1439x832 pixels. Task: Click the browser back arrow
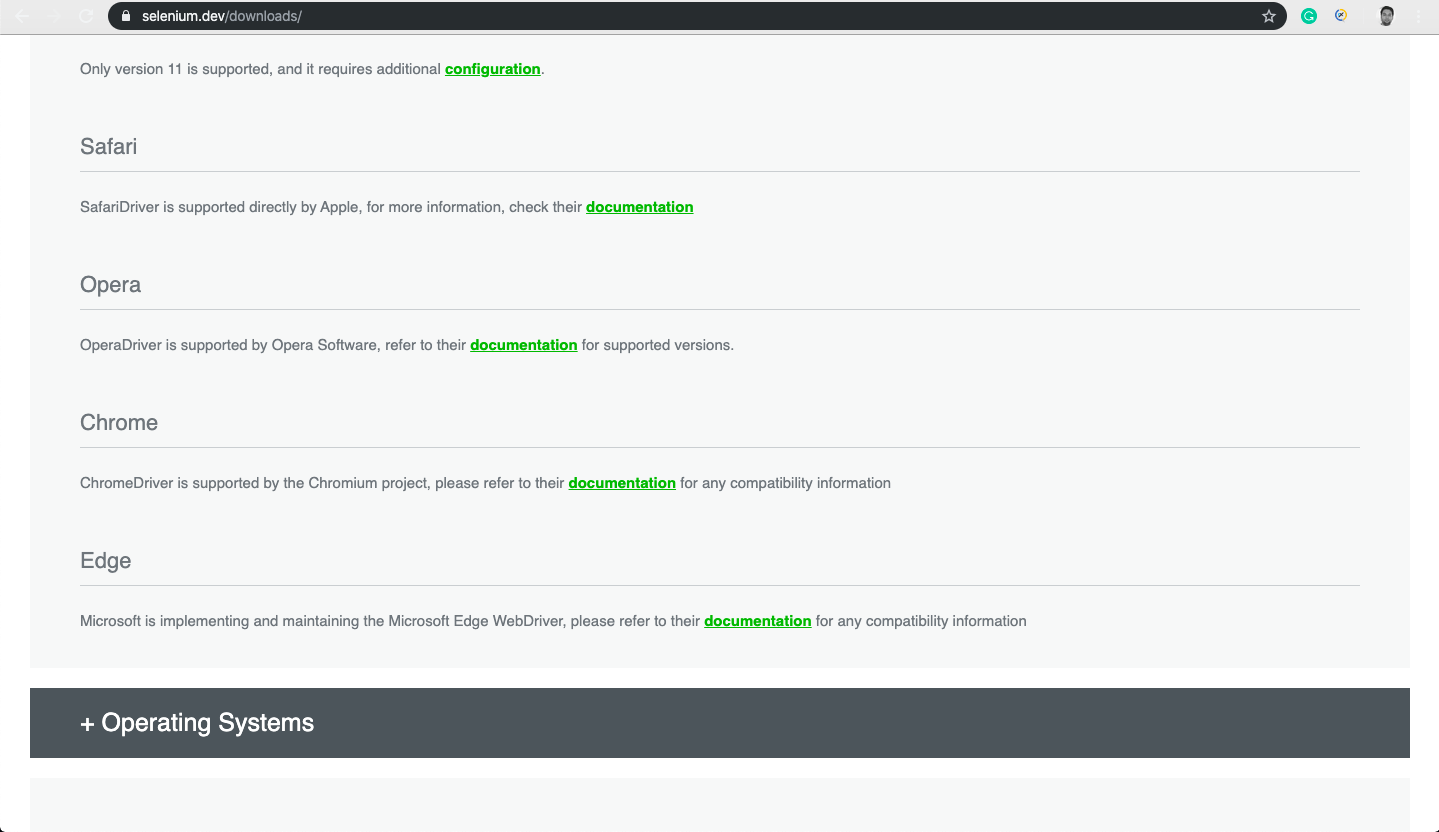pyautogui.click(x=22, y=16)
